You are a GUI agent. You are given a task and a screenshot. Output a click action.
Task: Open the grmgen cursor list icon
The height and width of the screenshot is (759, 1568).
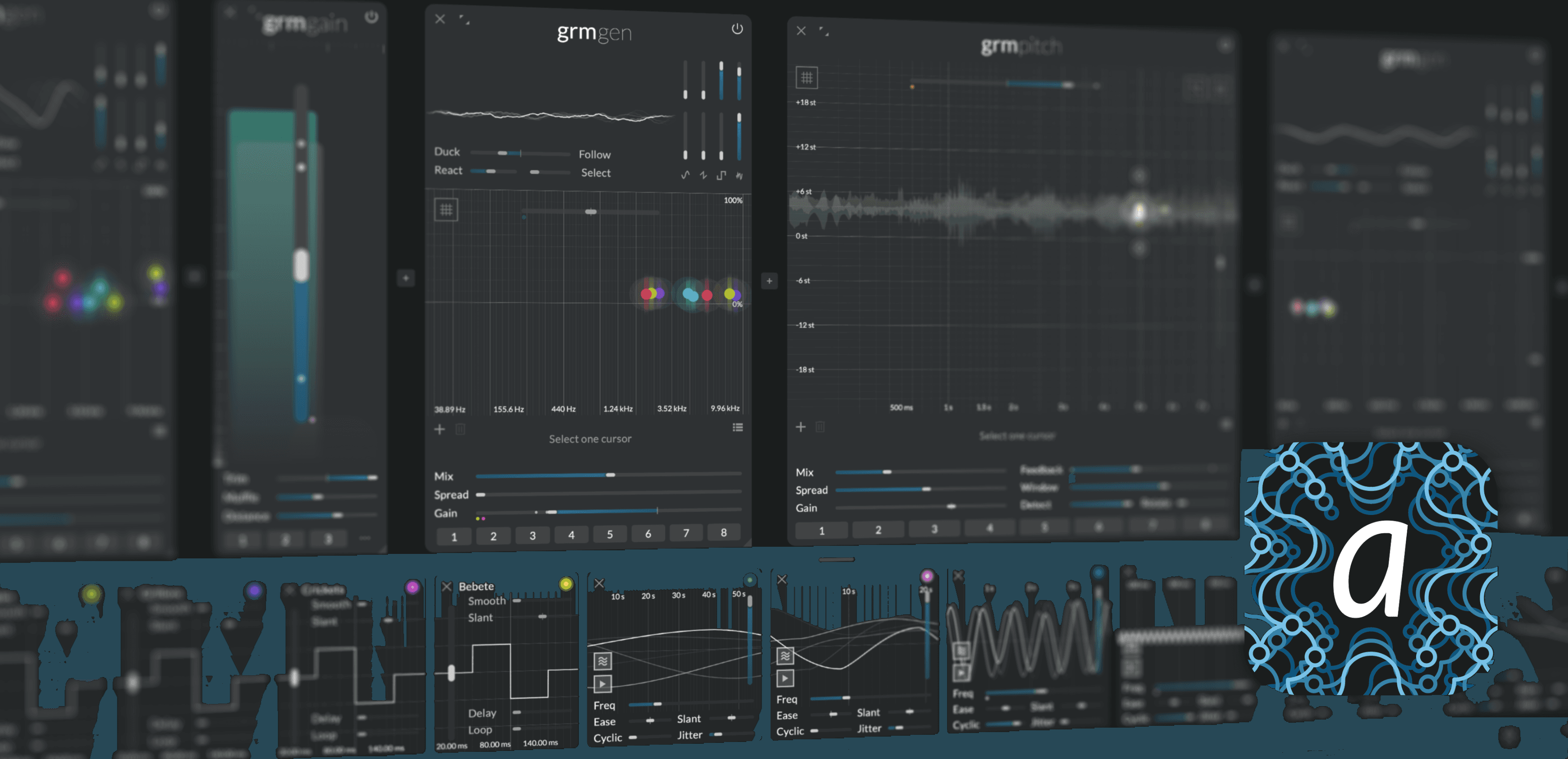pyautogui.click(x=738, y=428)
